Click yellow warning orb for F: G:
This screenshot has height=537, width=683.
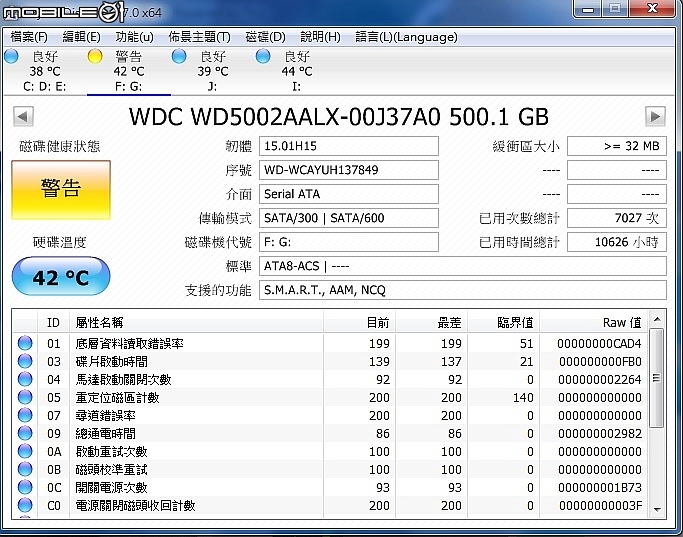[95, 57]
